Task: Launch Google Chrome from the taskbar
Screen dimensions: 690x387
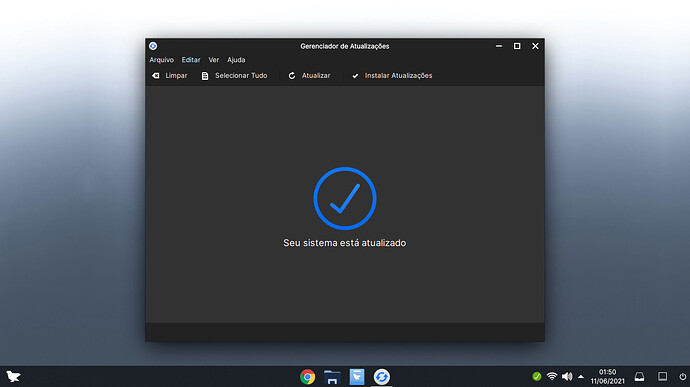Action: coord(308,377)
